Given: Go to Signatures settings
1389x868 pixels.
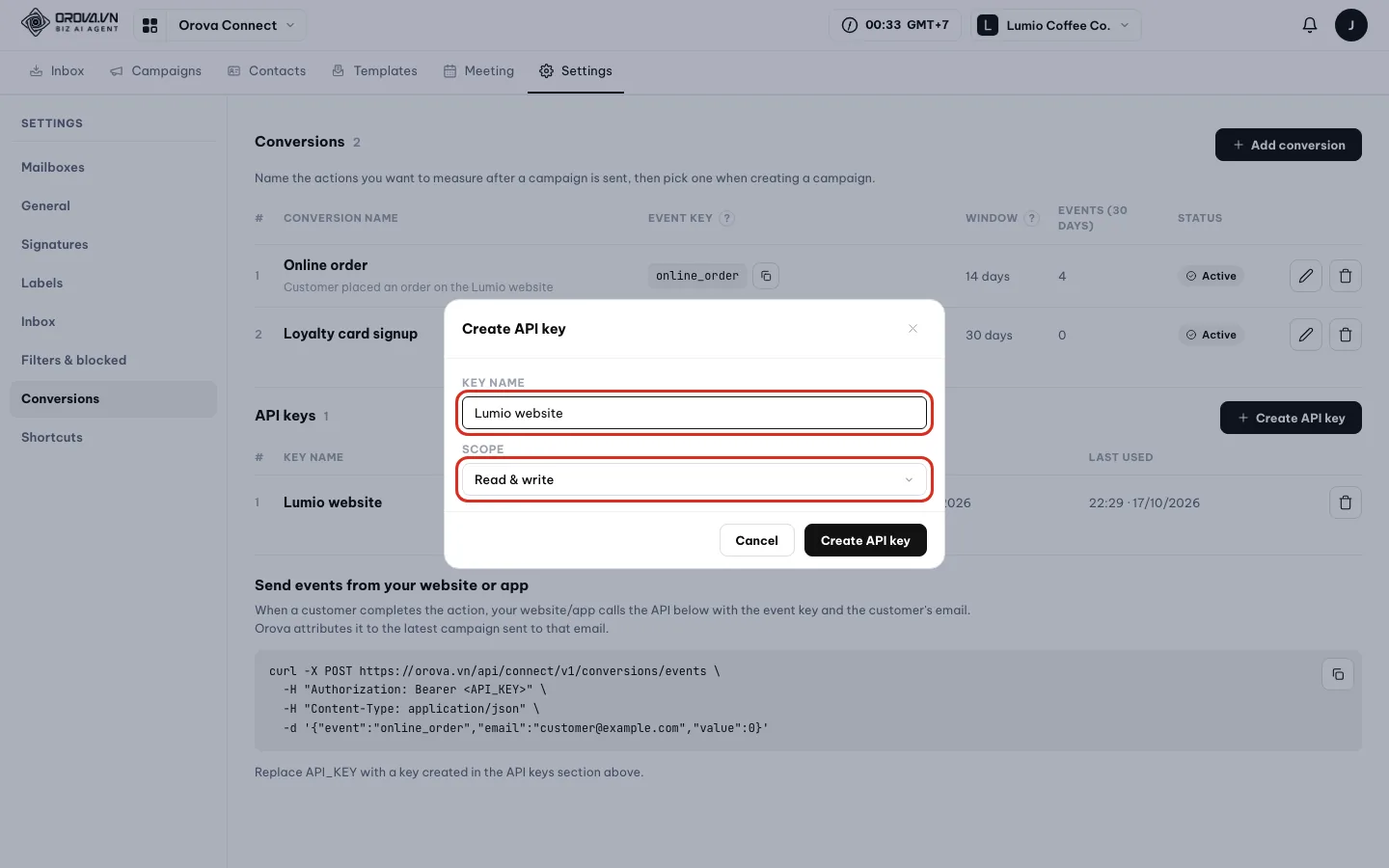Looking at the screenshot, I should click(x=113, y=245).
